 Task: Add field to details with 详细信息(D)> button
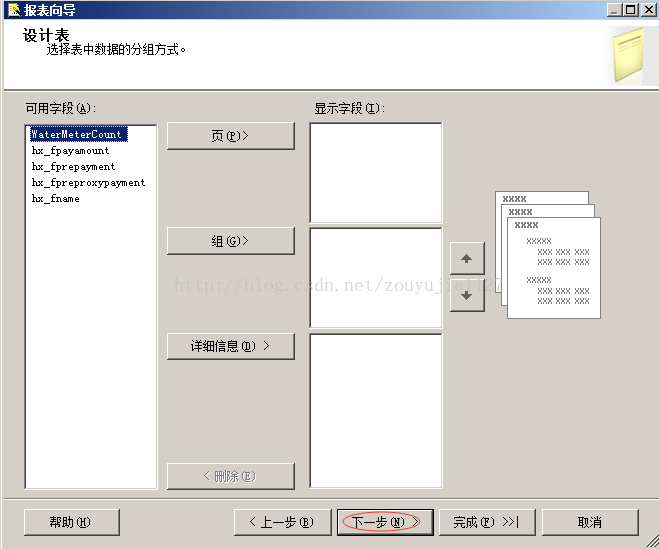point(231,346)
